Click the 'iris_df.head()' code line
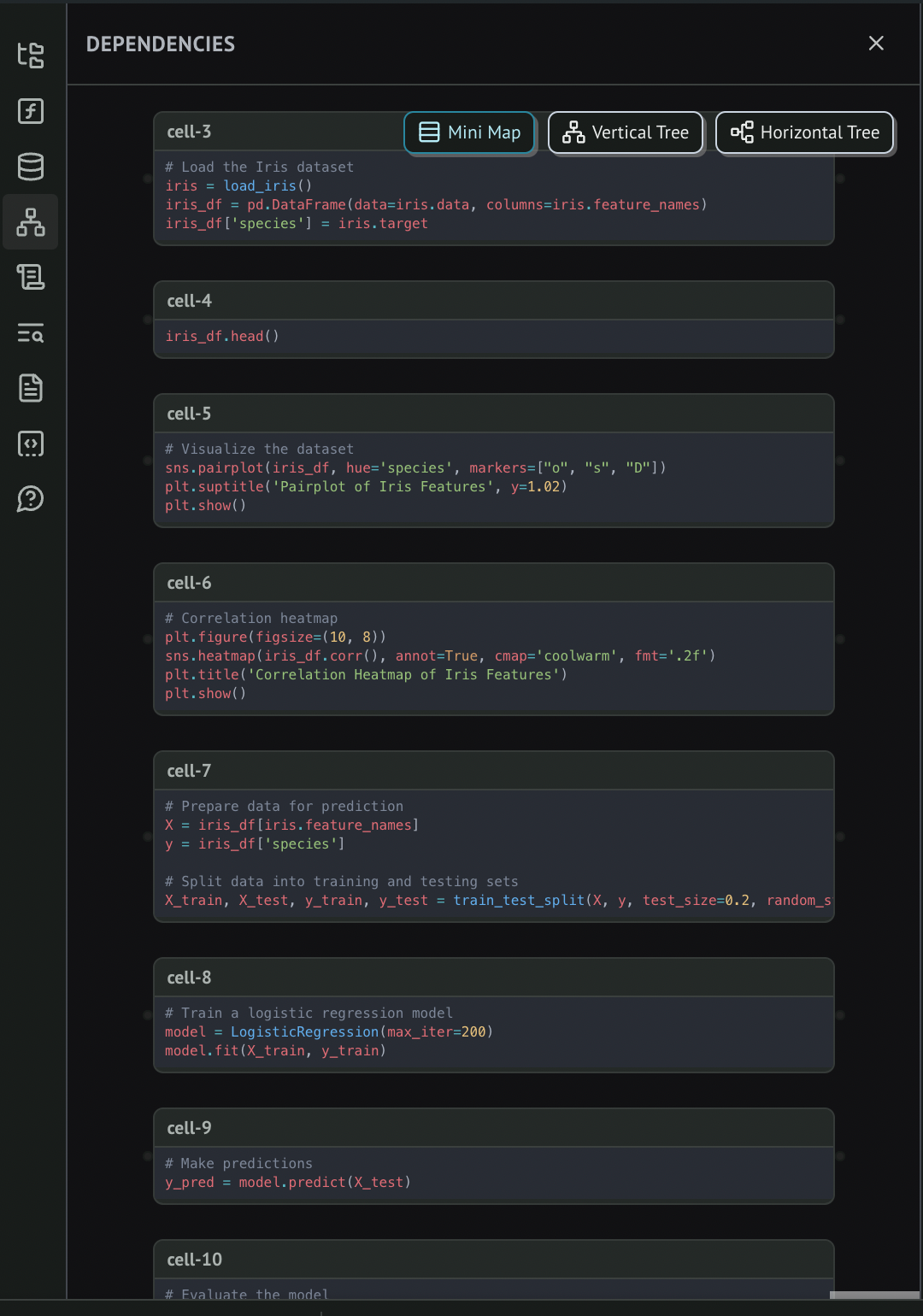 point(222,337)
